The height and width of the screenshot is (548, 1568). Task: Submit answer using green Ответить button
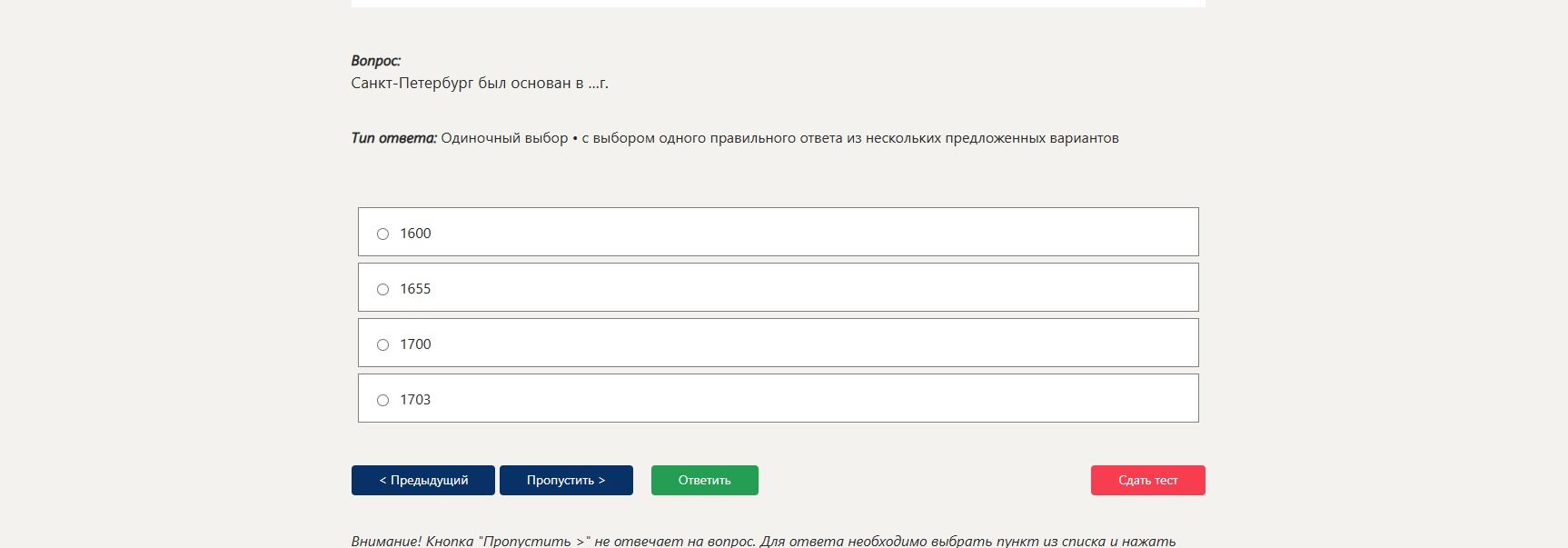point(705,480)
